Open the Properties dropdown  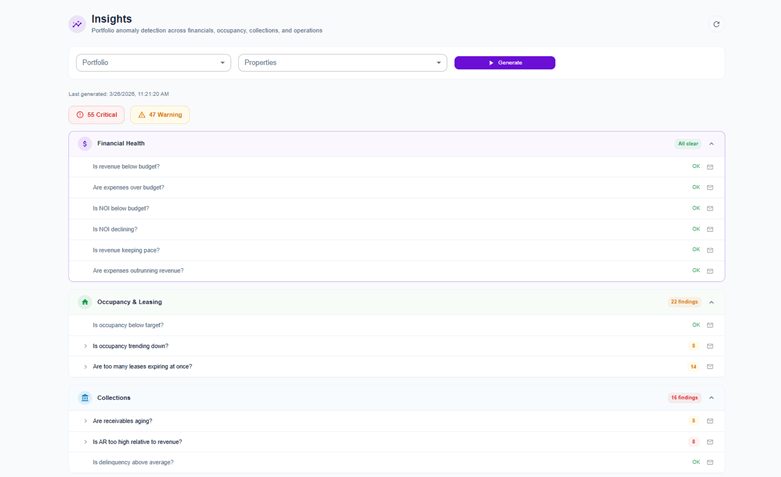[x=342, y=63]
